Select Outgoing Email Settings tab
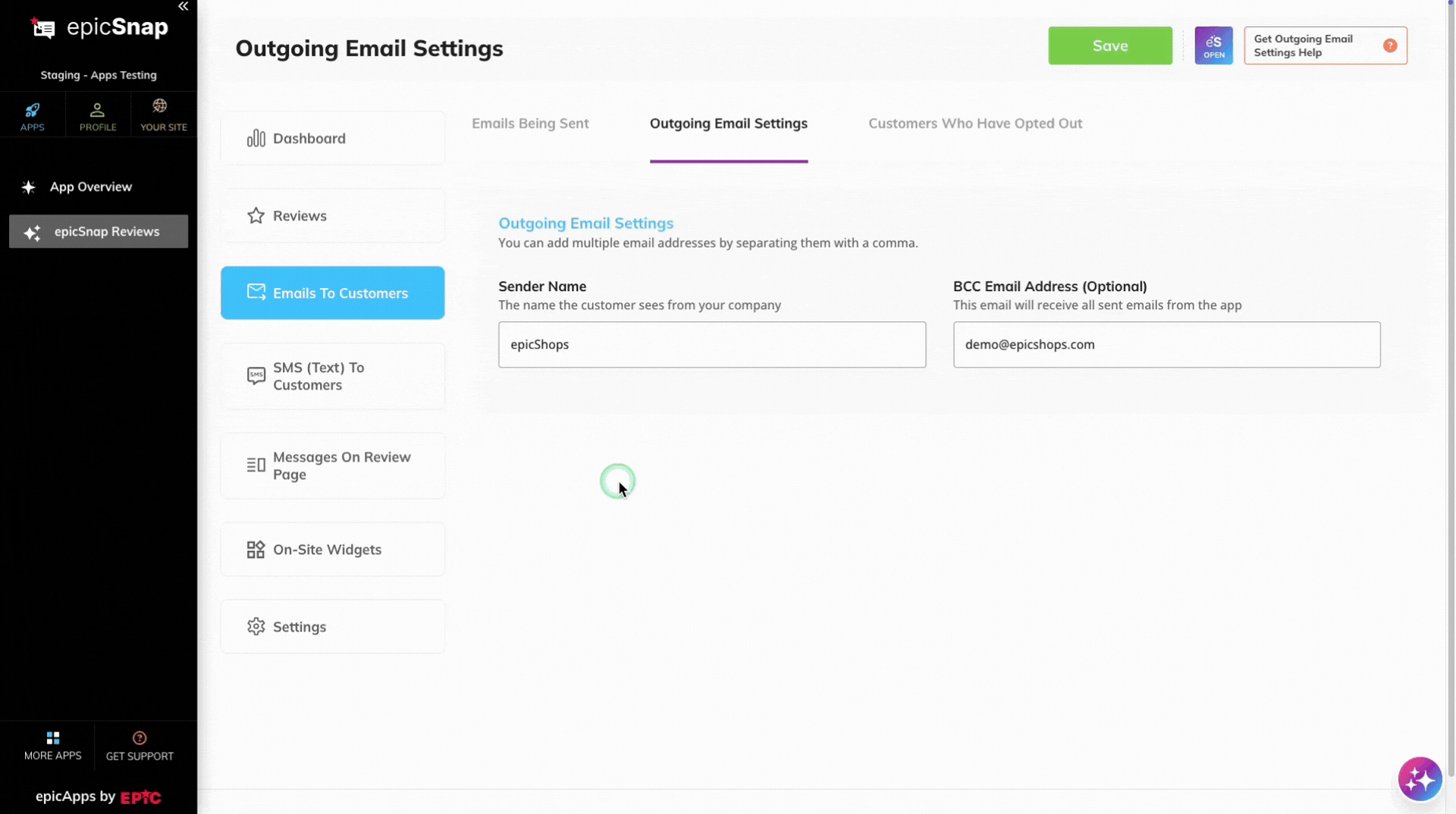The image size is (1456, 814). coord(728,124)
